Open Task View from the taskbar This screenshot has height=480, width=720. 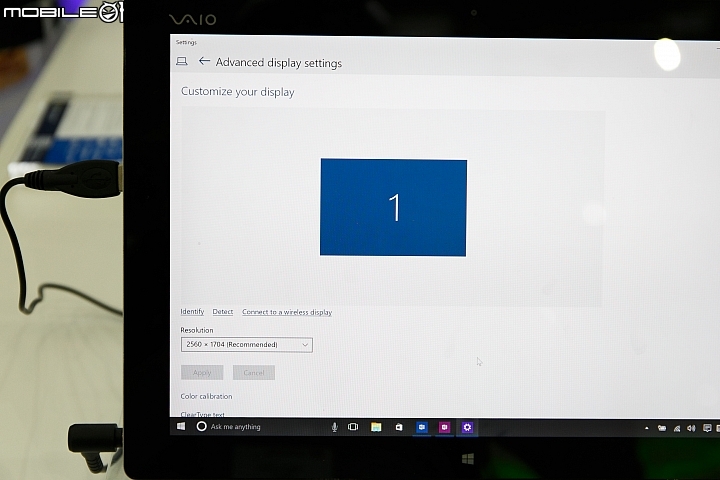tap(353, 427)
